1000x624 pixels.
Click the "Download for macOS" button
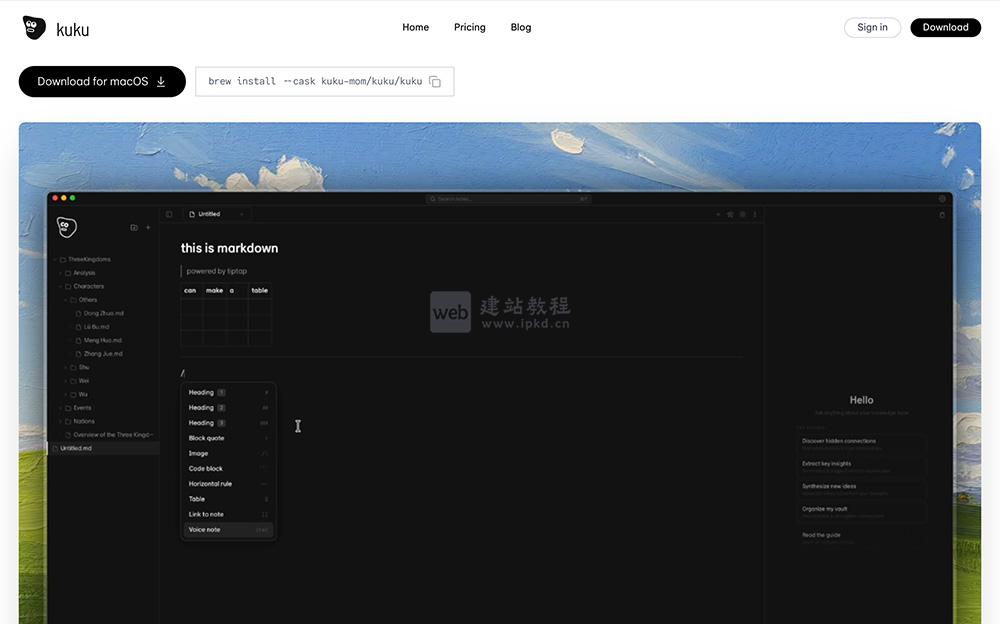[x=102, y=81]
